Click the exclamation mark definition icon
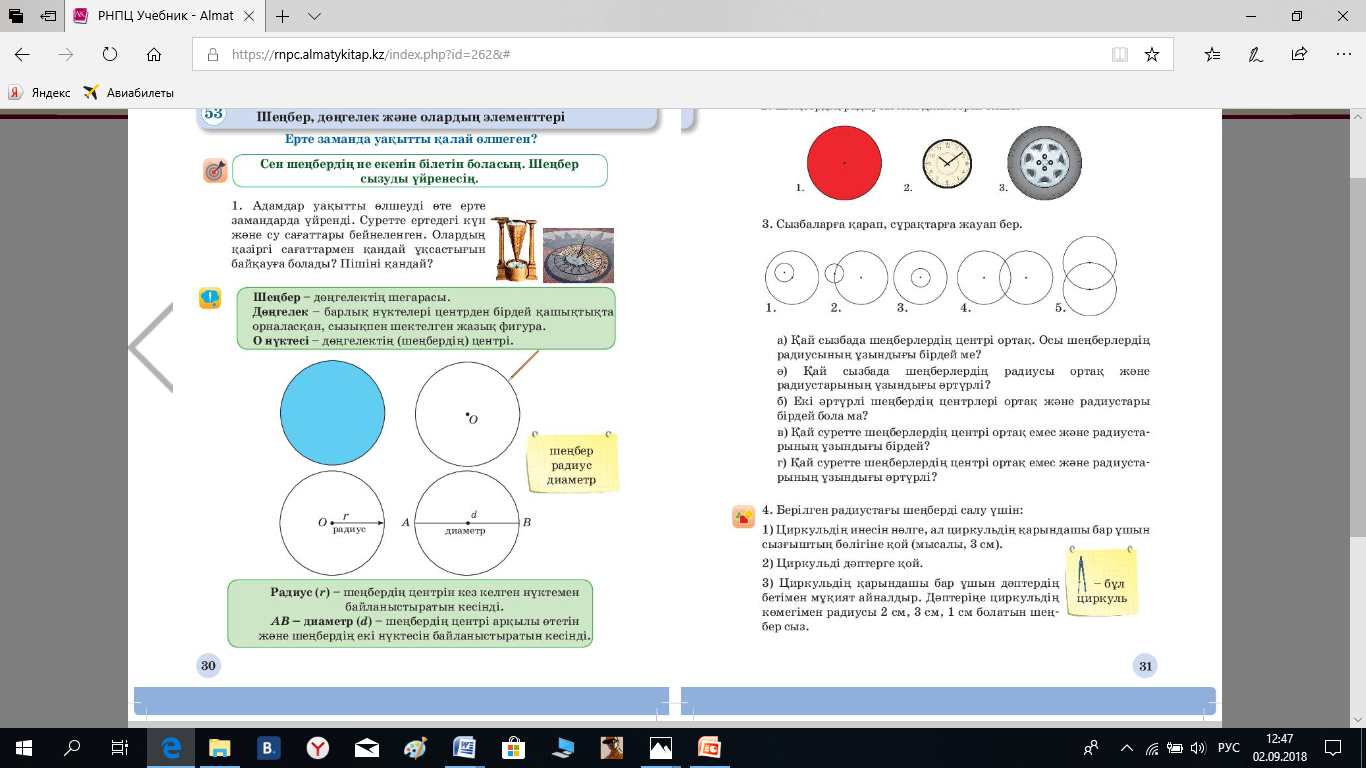Viewport: 1366px width, 768px height. (x=210, y=298)
